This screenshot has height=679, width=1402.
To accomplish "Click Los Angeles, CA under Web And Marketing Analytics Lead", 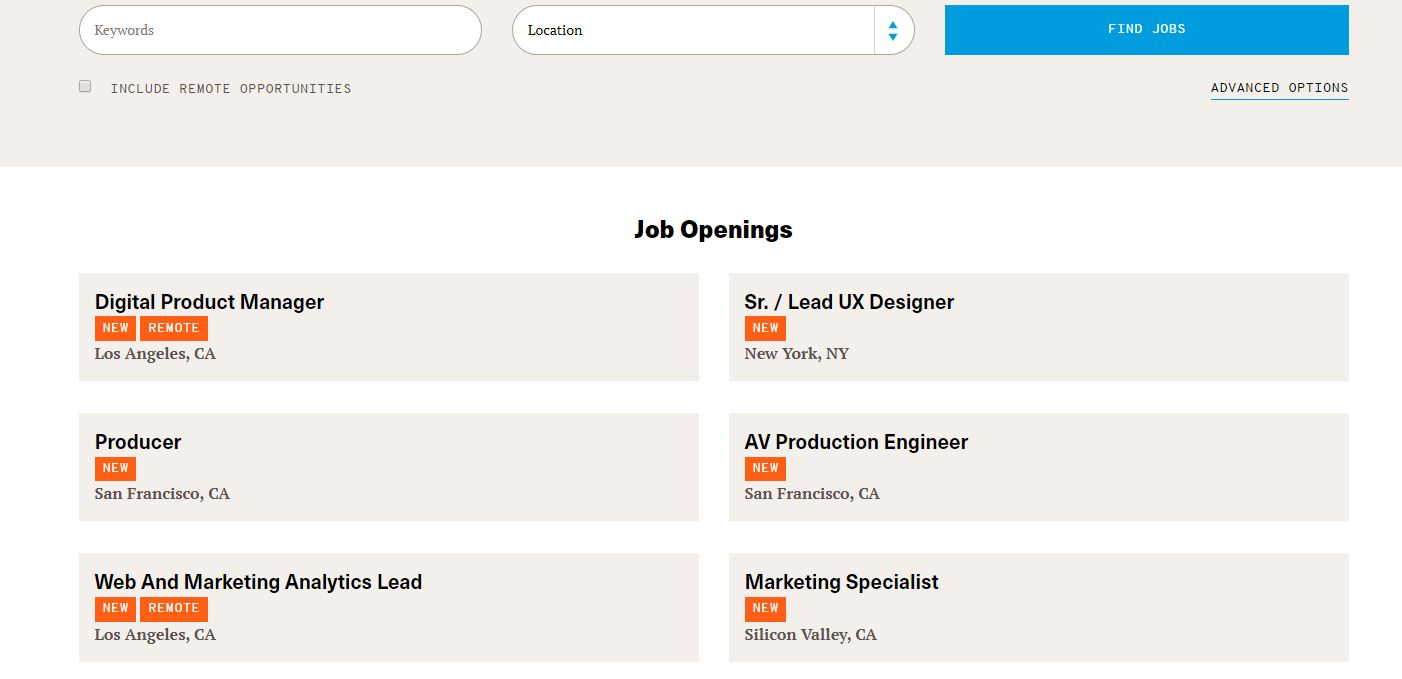I will tap(155, 635).
